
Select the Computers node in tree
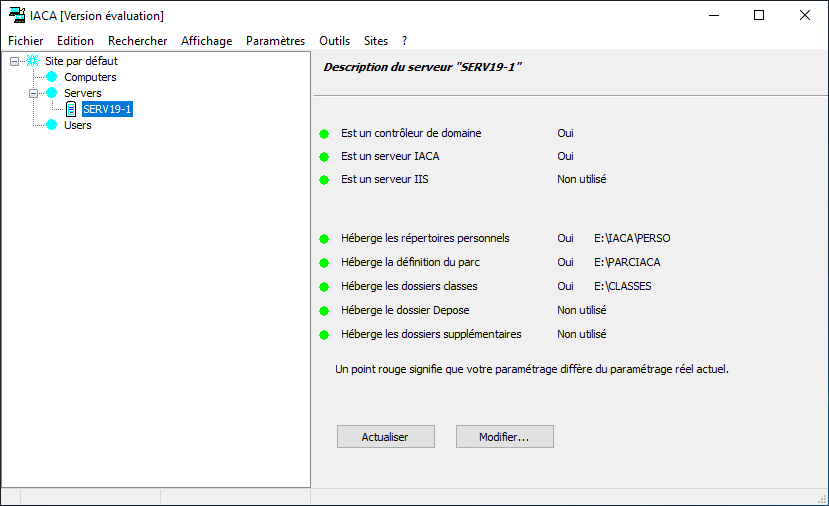[x=90, y=77]
